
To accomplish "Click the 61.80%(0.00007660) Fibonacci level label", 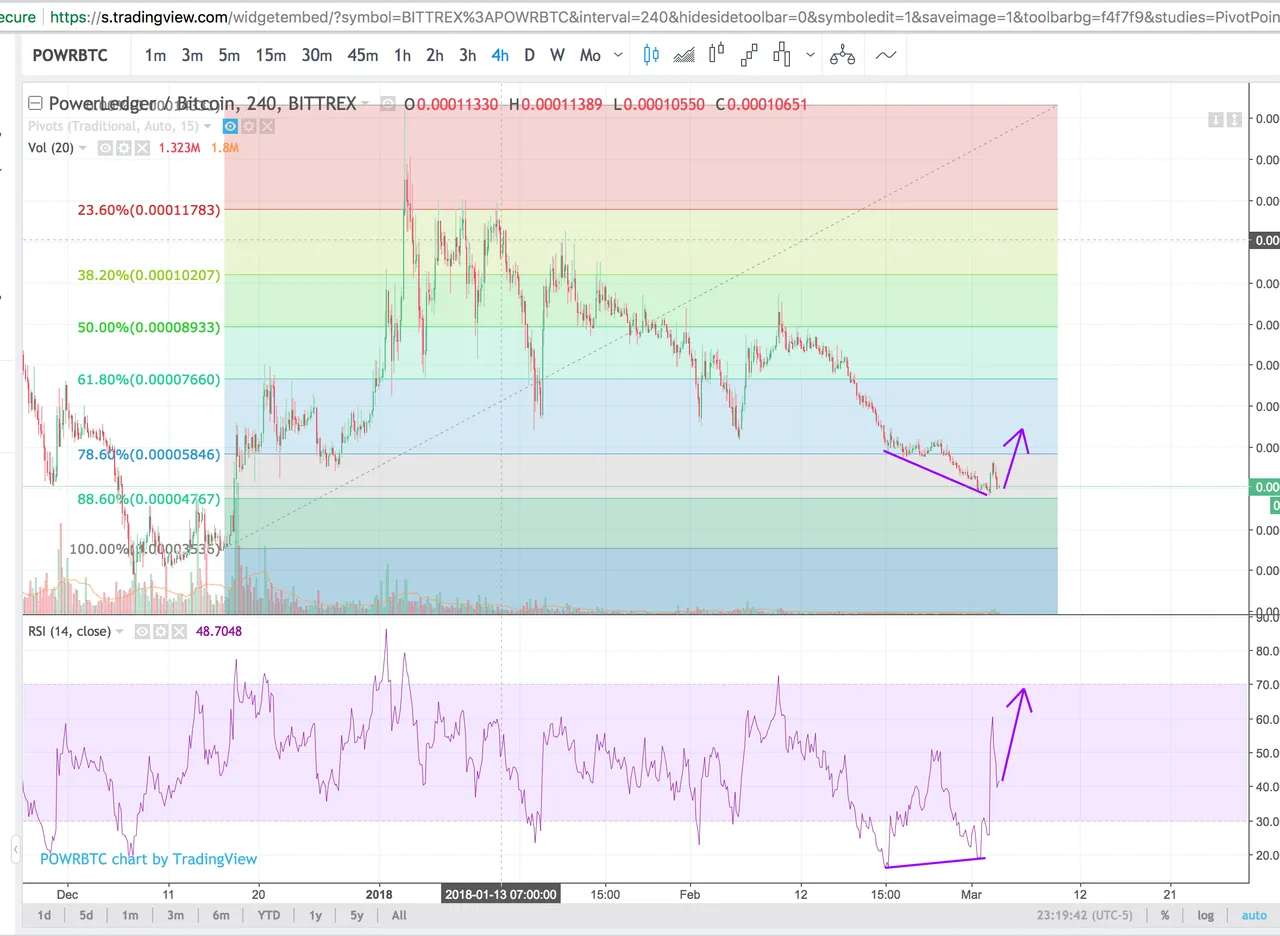I will click(147, 379).
